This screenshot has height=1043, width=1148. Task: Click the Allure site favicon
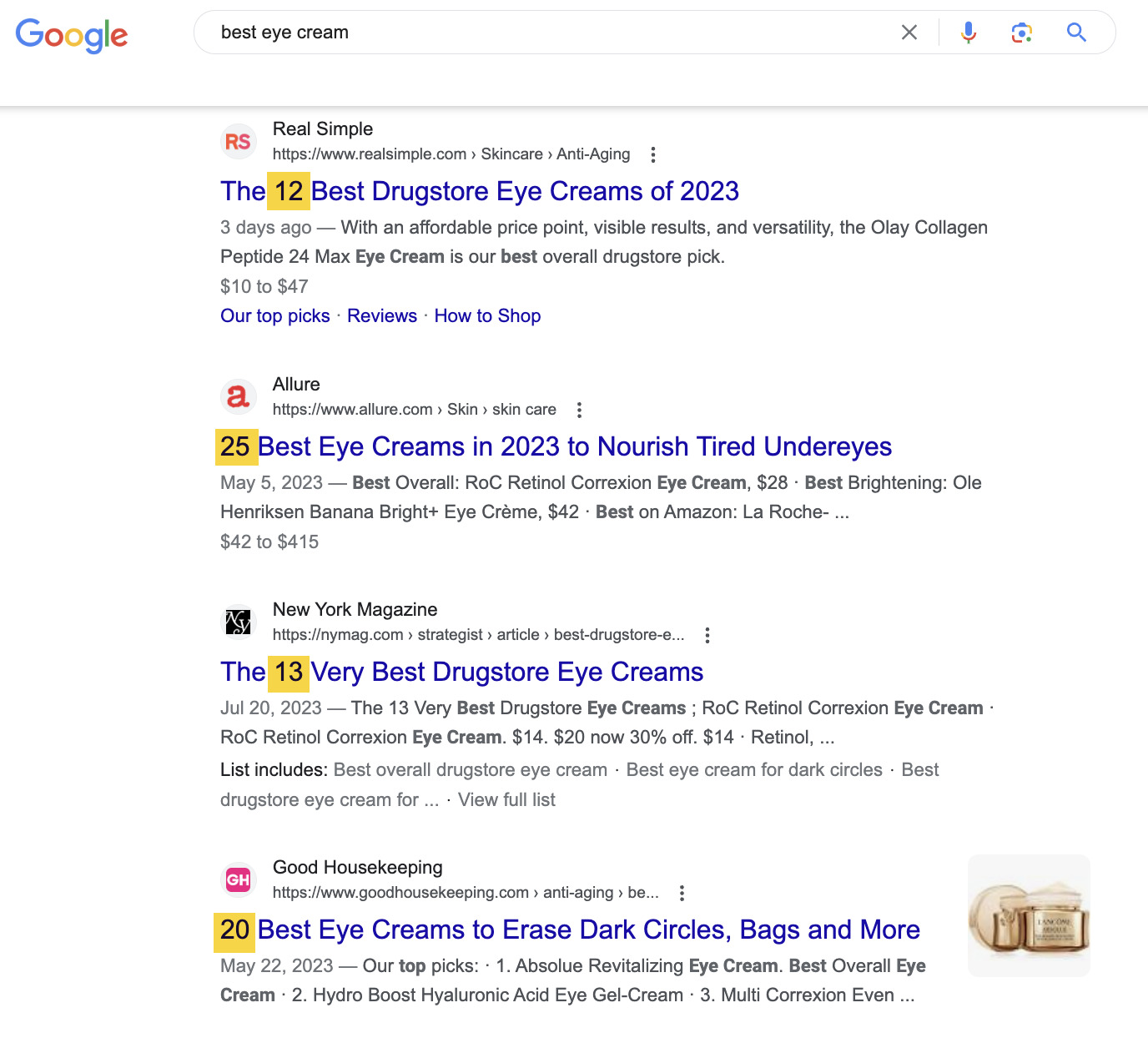coord(239,396)
